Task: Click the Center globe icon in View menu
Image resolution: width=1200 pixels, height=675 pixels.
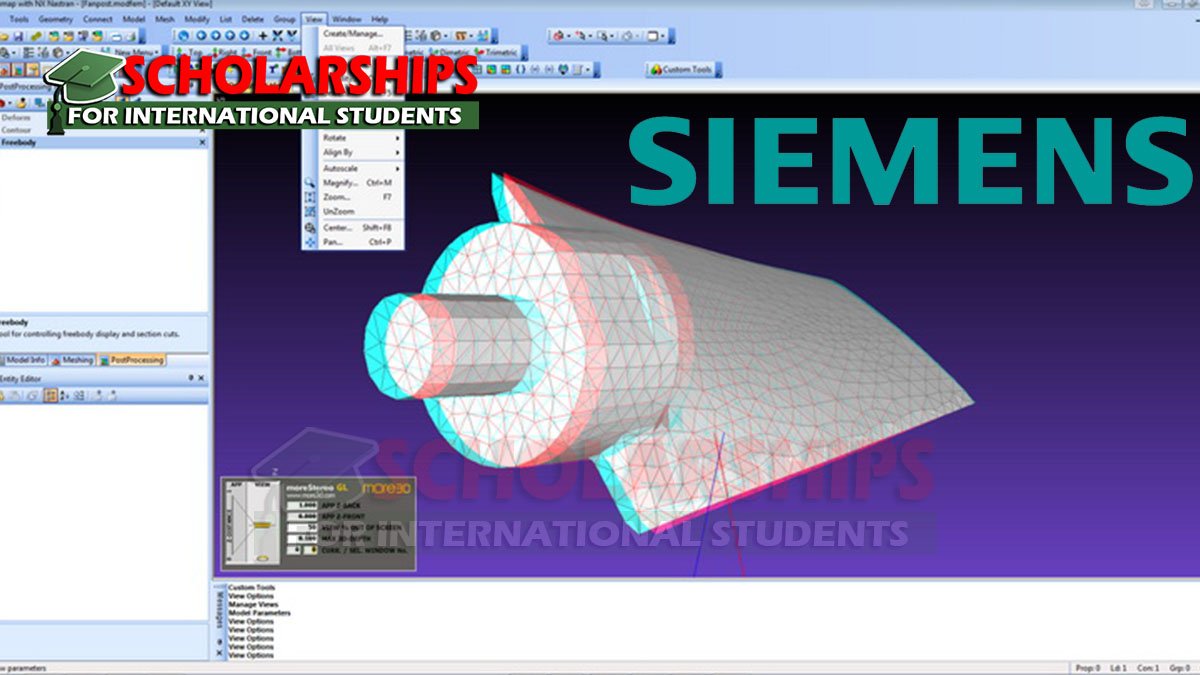Action: click(310, 227)
